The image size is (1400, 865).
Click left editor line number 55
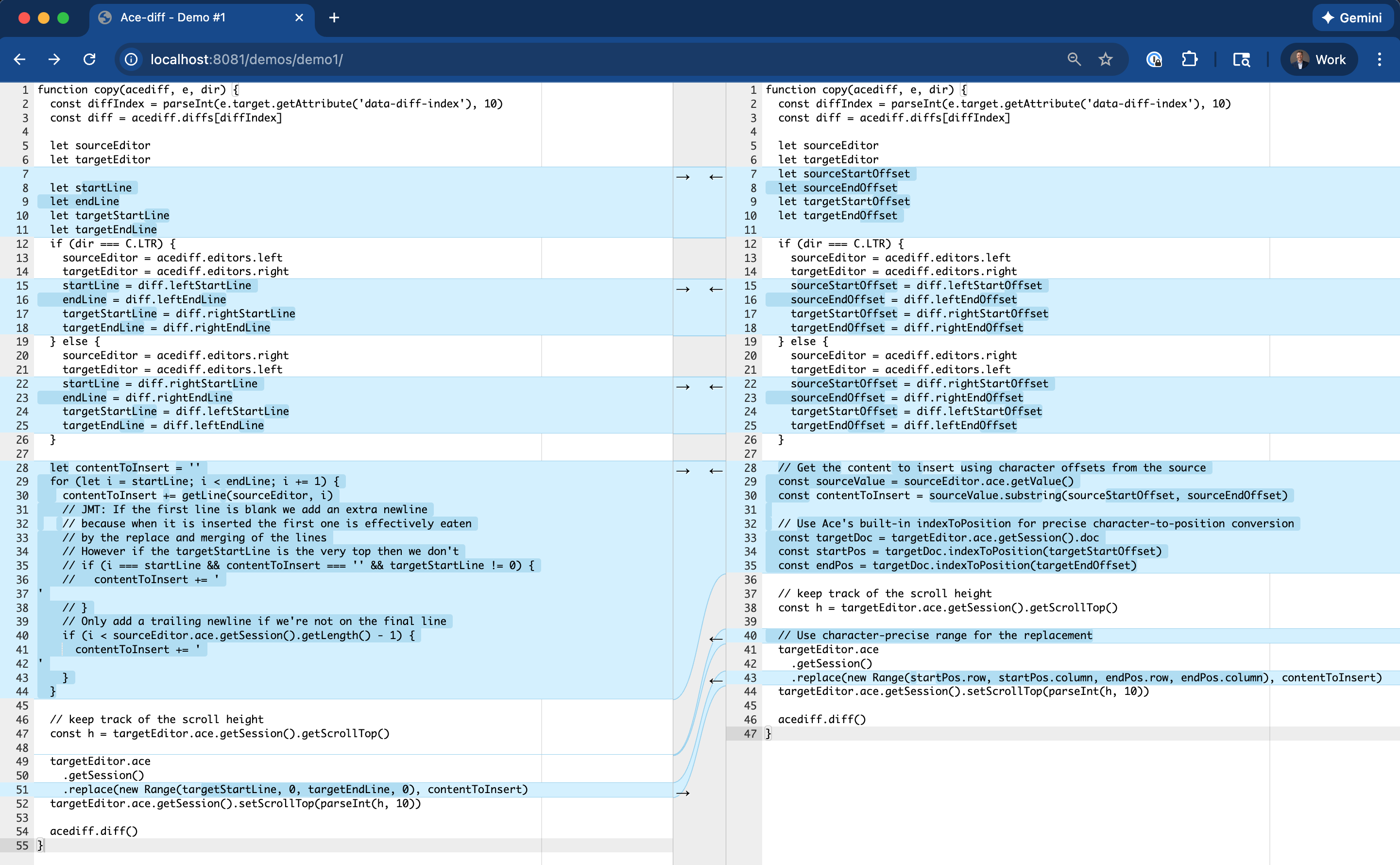[x=22, y=846]
